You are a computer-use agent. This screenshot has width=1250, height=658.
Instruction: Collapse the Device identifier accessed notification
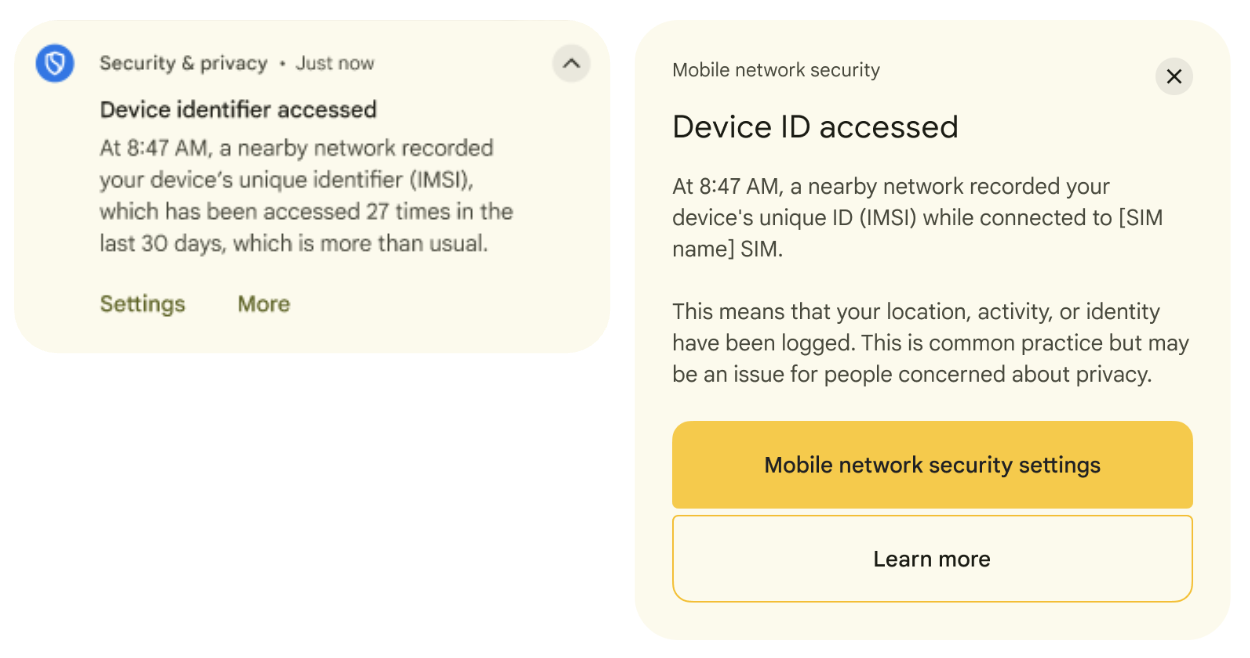click(x=571, y=64)
